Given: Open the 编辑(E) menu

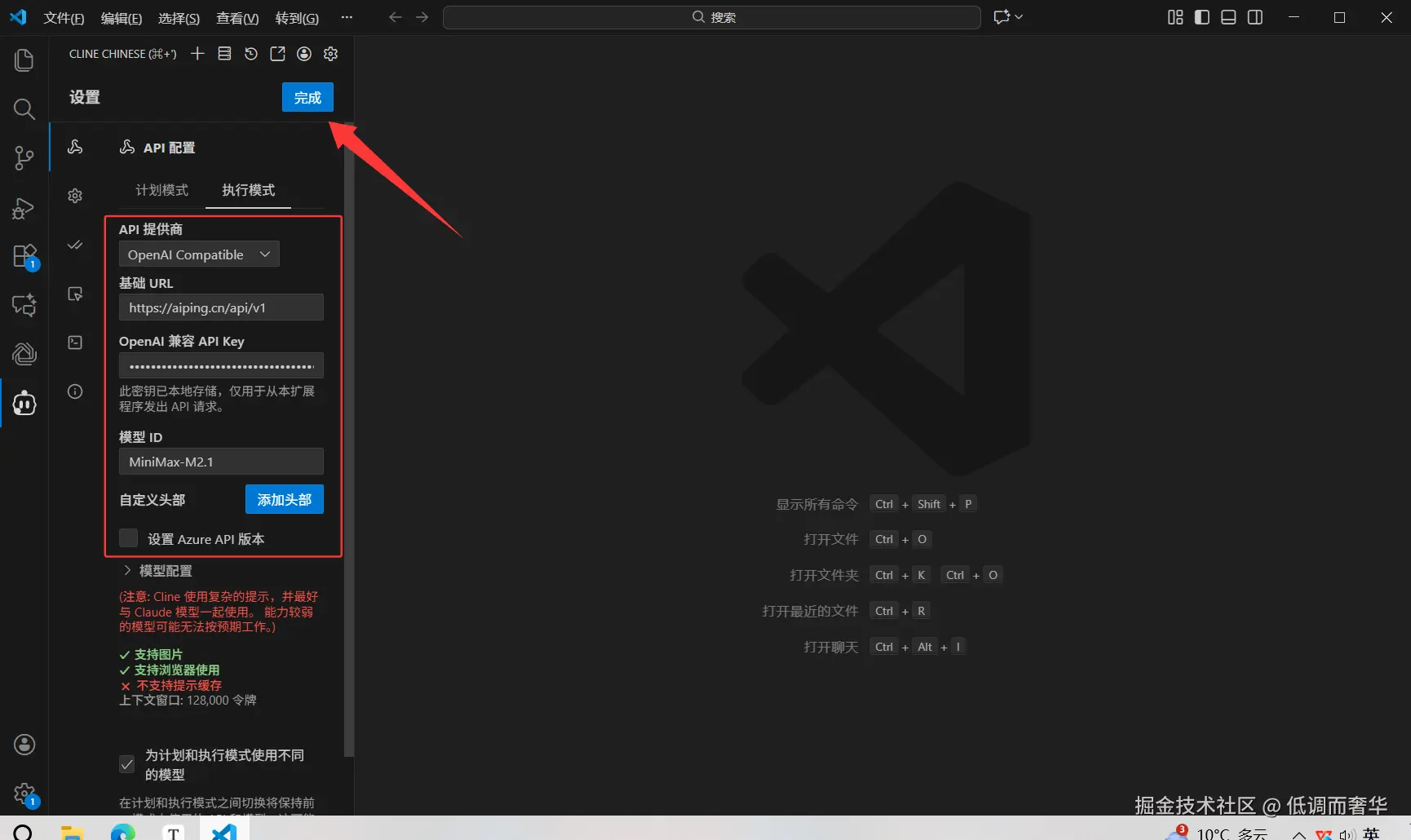Looking at the screenshot, I should [122, 18].
